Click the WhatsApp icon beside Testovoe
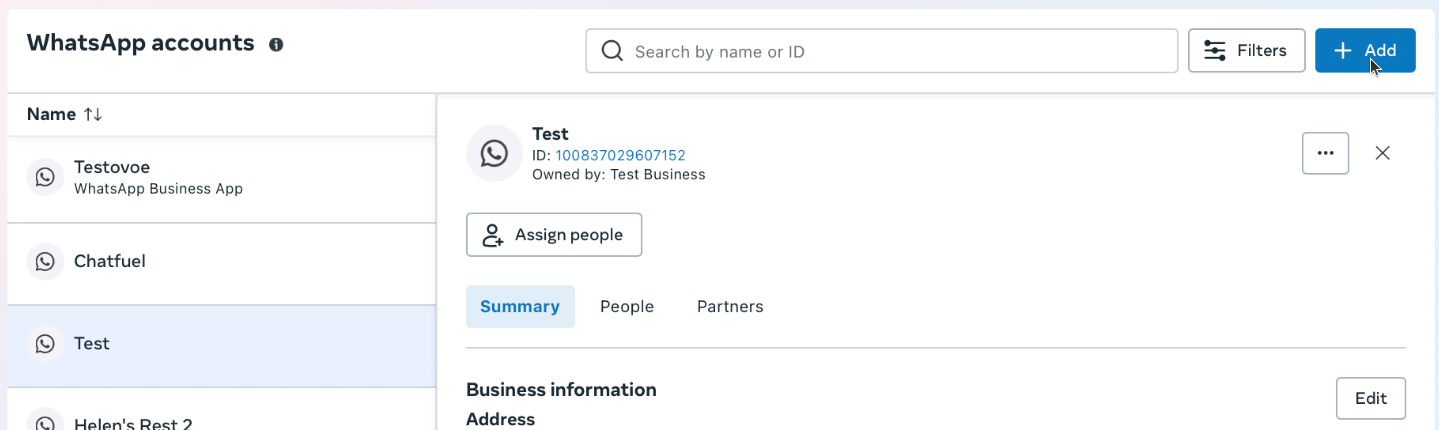 tap(45, 177)
